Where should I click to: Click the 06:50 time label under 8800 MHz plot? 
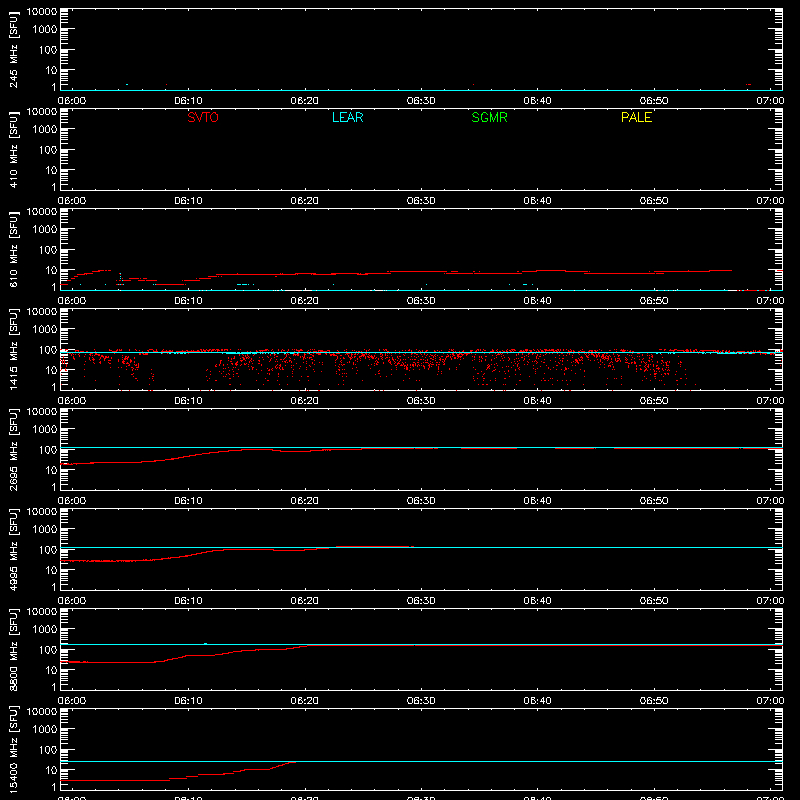click(x=654, y=701)
